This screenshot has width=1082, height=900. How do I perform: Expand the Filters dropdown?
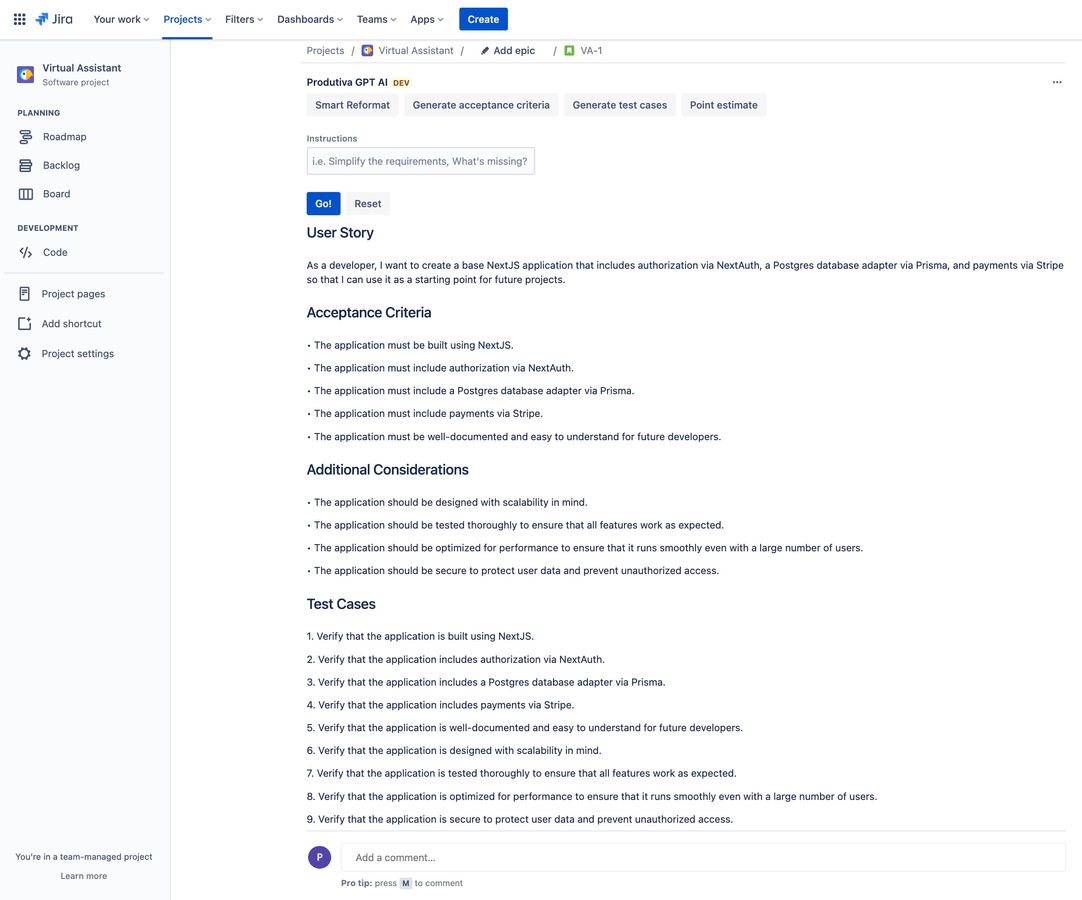244,19
